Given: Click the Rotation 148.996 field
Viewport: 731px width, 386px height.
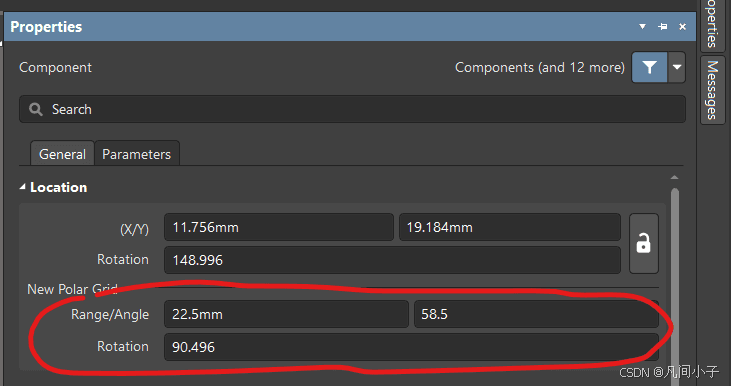Looking at the screenshot, I should pos(392,260).
